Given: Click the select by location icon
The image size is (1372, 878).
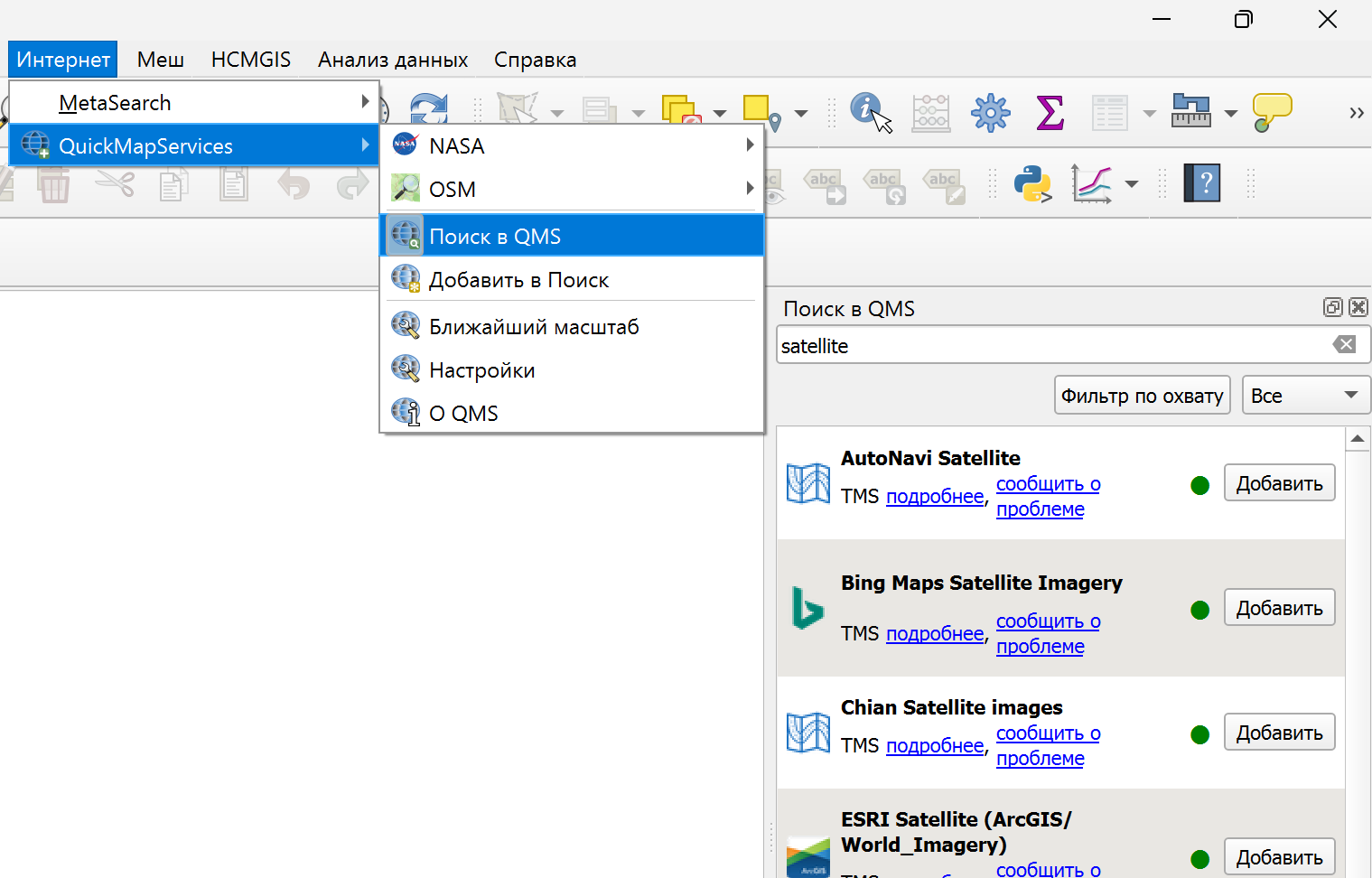Looking at the screenshot, I should tap(761, 113).
